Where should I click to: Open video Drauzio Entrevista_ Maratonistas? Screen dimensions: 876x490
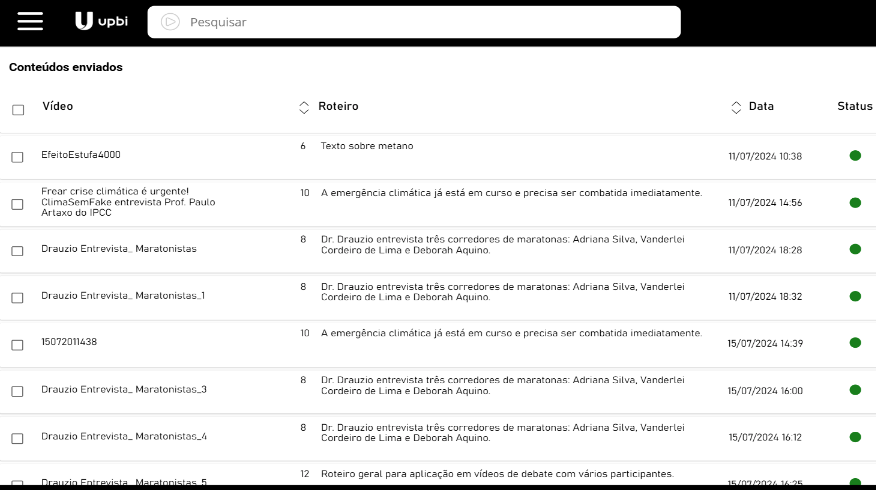coord(118,249)
